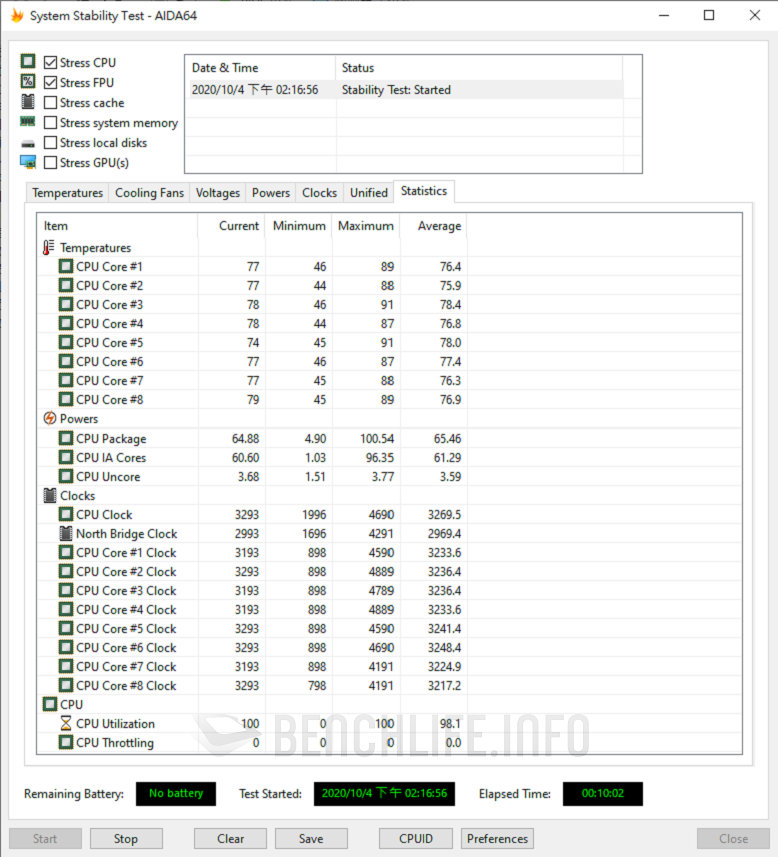Click the lightning icon beside Powers
This screenshot has height=857, width=778.
(49, 419)
